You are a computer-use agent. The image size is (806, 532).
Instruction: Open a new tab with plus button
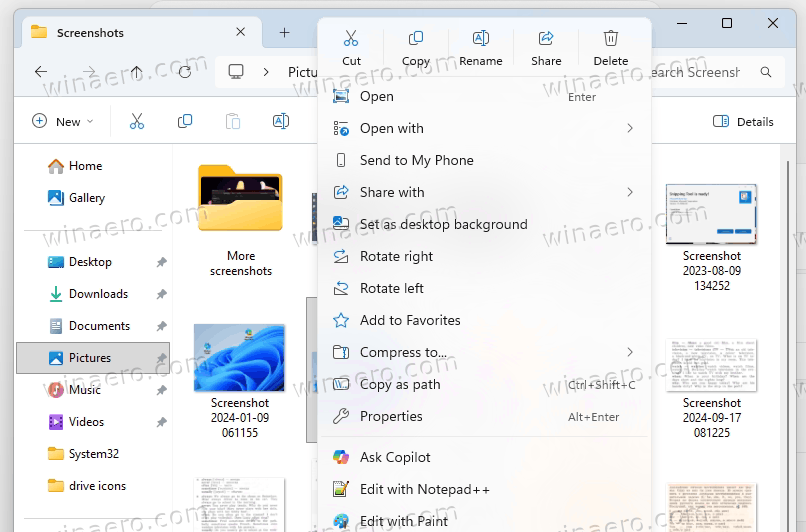click(x=284, y=32)
